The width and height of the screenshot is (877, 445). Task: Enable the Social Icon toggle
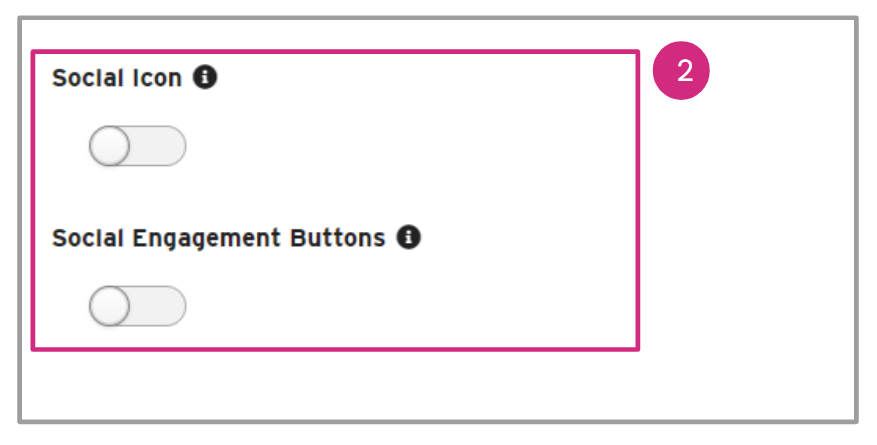coord(137,146)
